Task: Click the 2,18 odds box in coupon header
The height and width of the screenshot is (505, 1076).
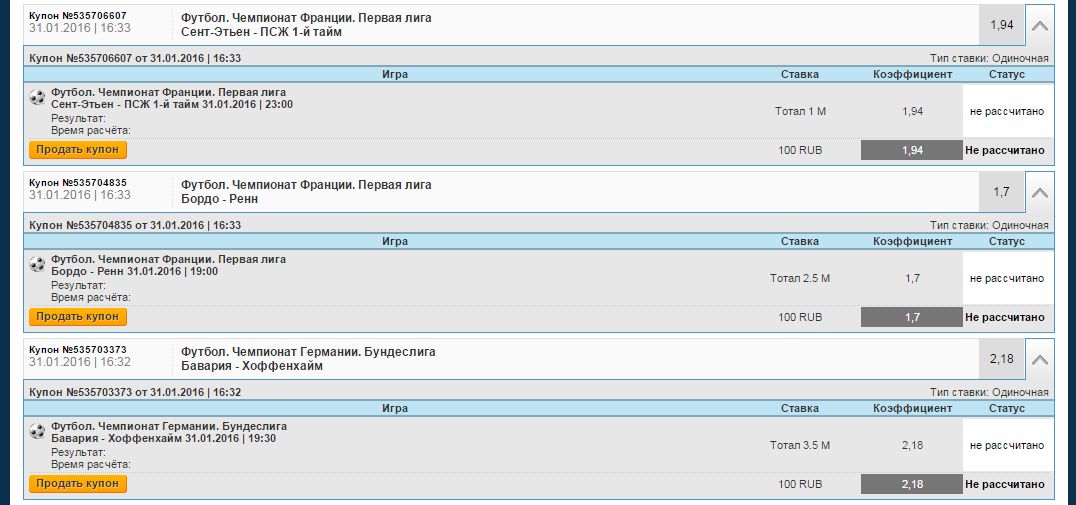Action: click(1002, 359)
